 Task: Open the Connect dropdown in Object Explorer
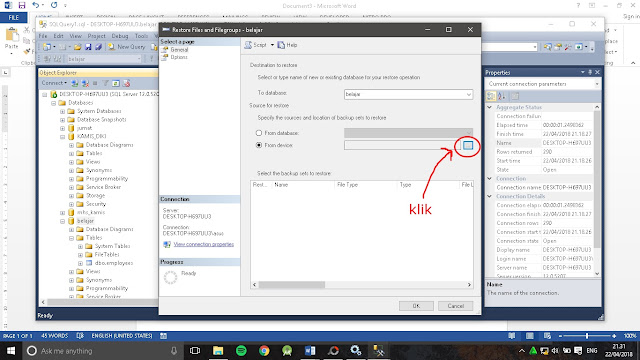pyautogui.click(x=54, y=83)
